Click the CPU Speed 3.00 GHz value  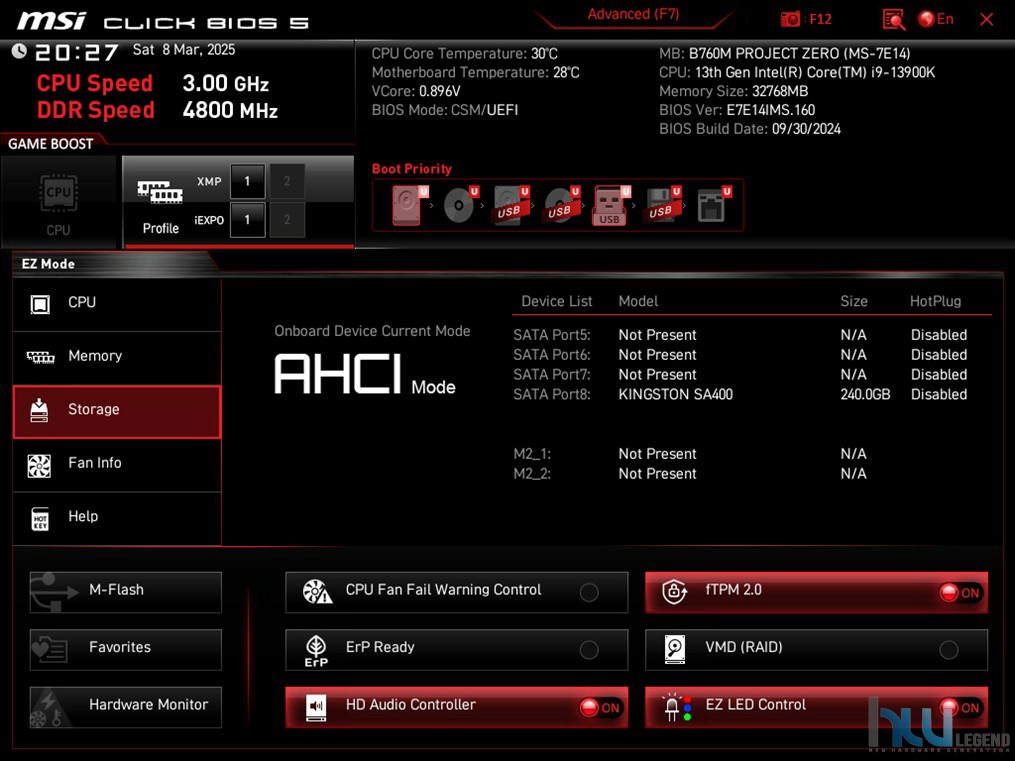point(225,83)
